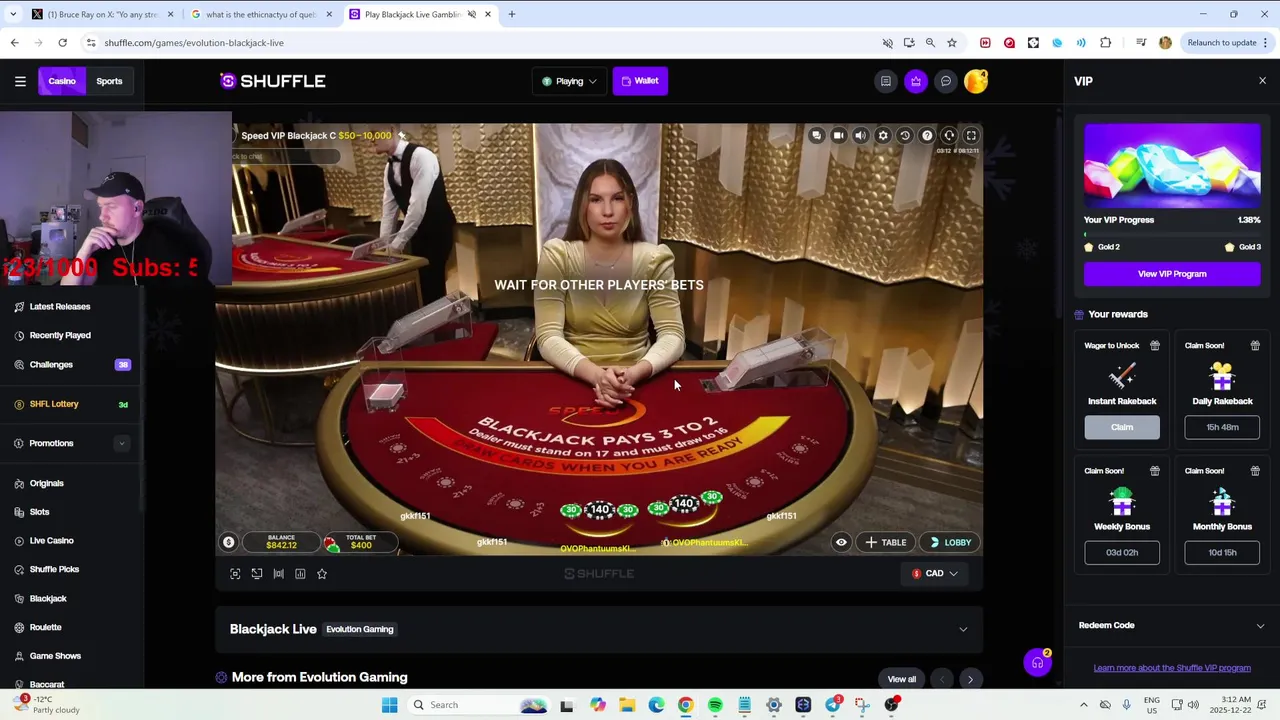Click the Weekly Bonus 03d 02h timer
The image size is (1280, 720).
pyautogui.click(x=1122, y=552)
